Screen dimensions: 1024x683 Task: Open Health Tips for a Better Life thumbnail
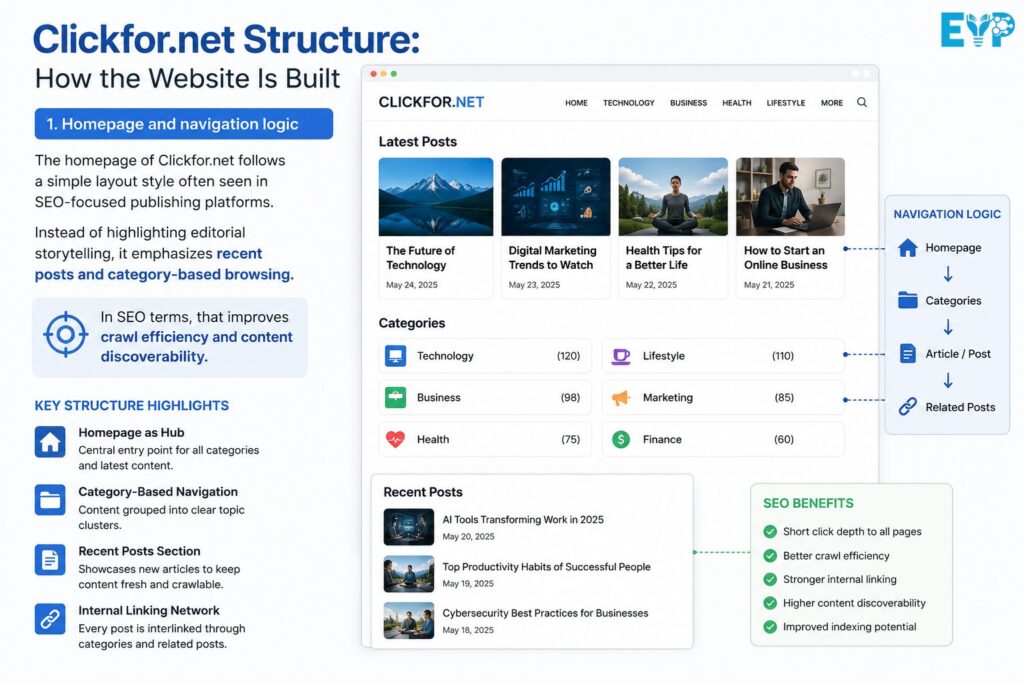(673, 197)
